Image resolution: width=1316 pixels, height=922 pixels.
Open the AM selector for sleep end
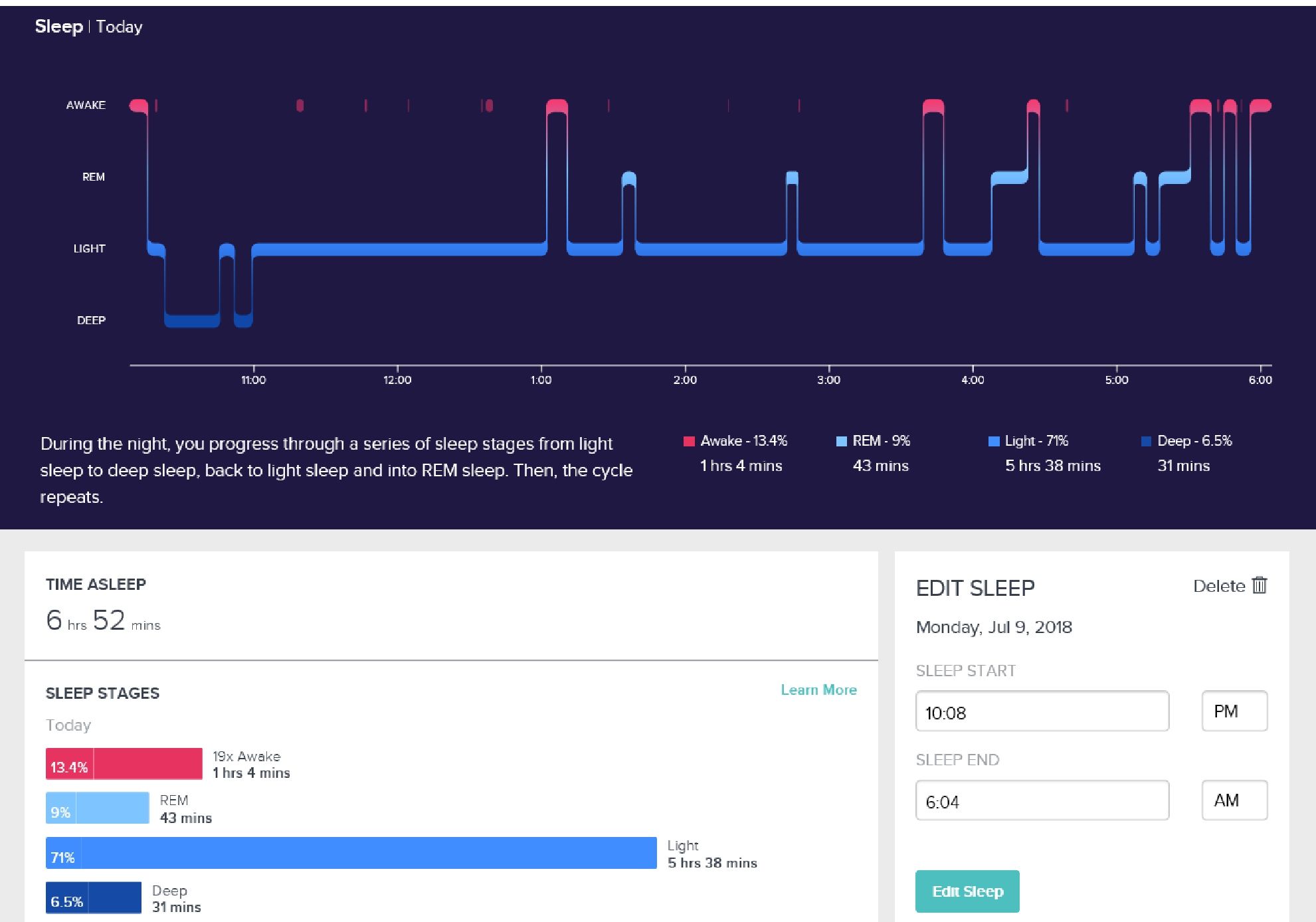click(1234, 800)
